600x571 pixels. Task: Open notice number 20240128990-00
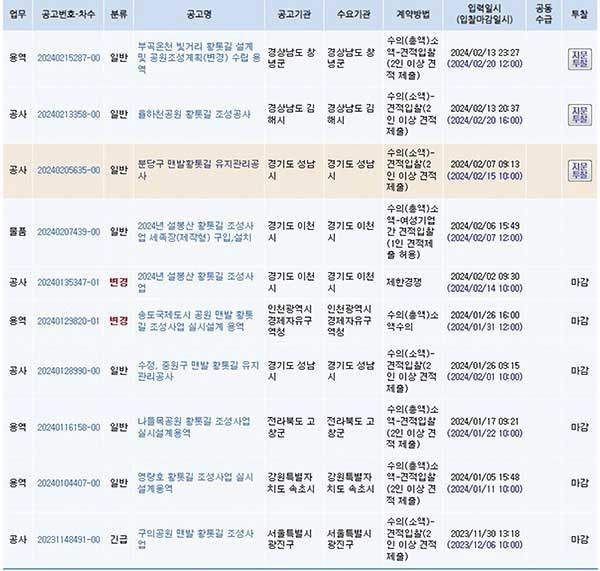click(x=68, y=371)
